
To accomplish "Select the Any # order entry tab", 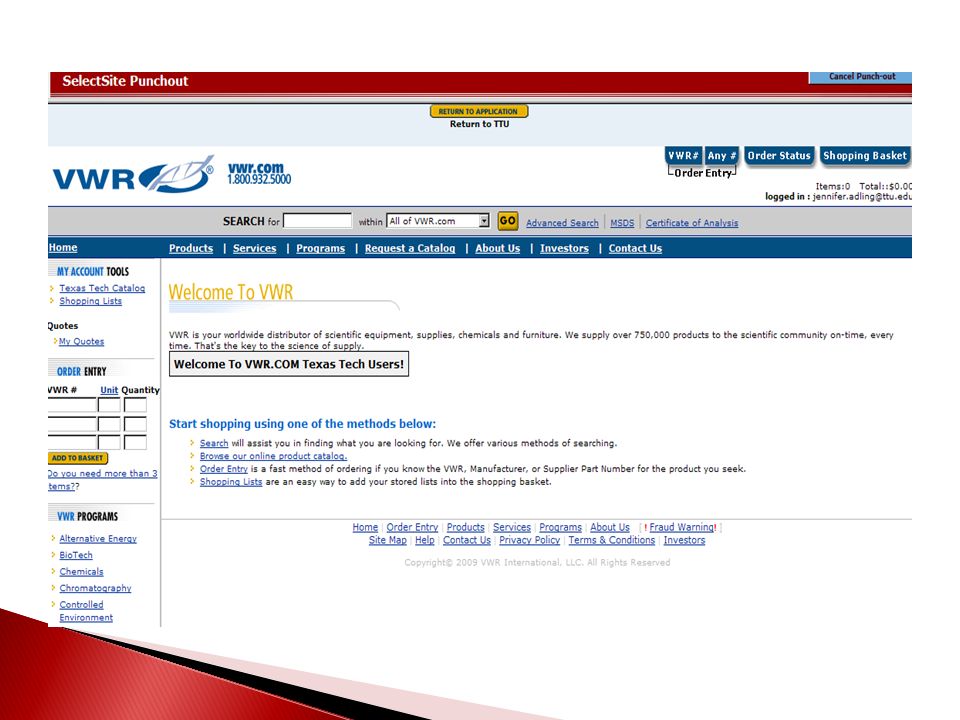I will pyautogui.click(x=721, y=156).
